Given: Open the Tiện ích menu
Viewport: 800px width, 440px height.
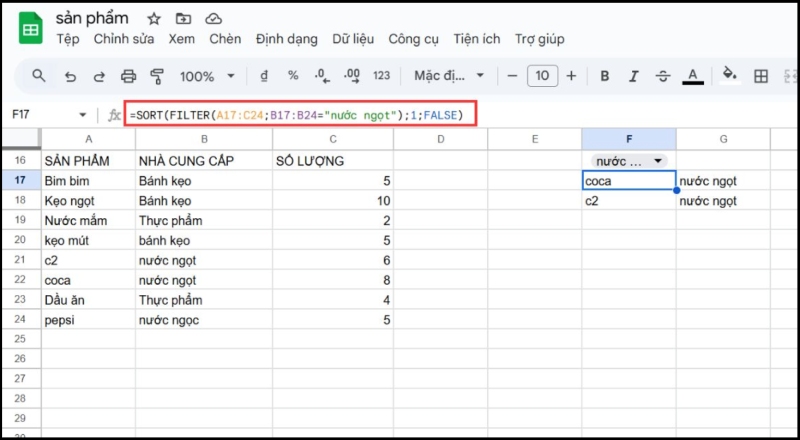Looking at the screenshot, I should pyautogui.click(x=477, y=39).
